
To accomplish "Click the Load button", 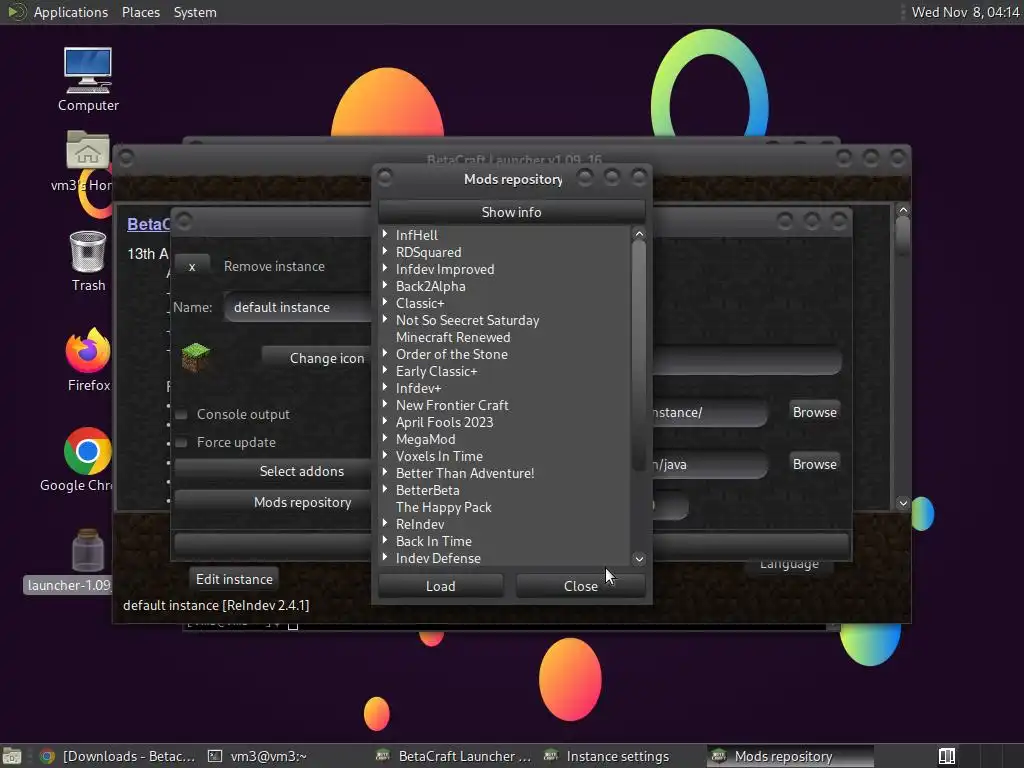I will 441,586.
